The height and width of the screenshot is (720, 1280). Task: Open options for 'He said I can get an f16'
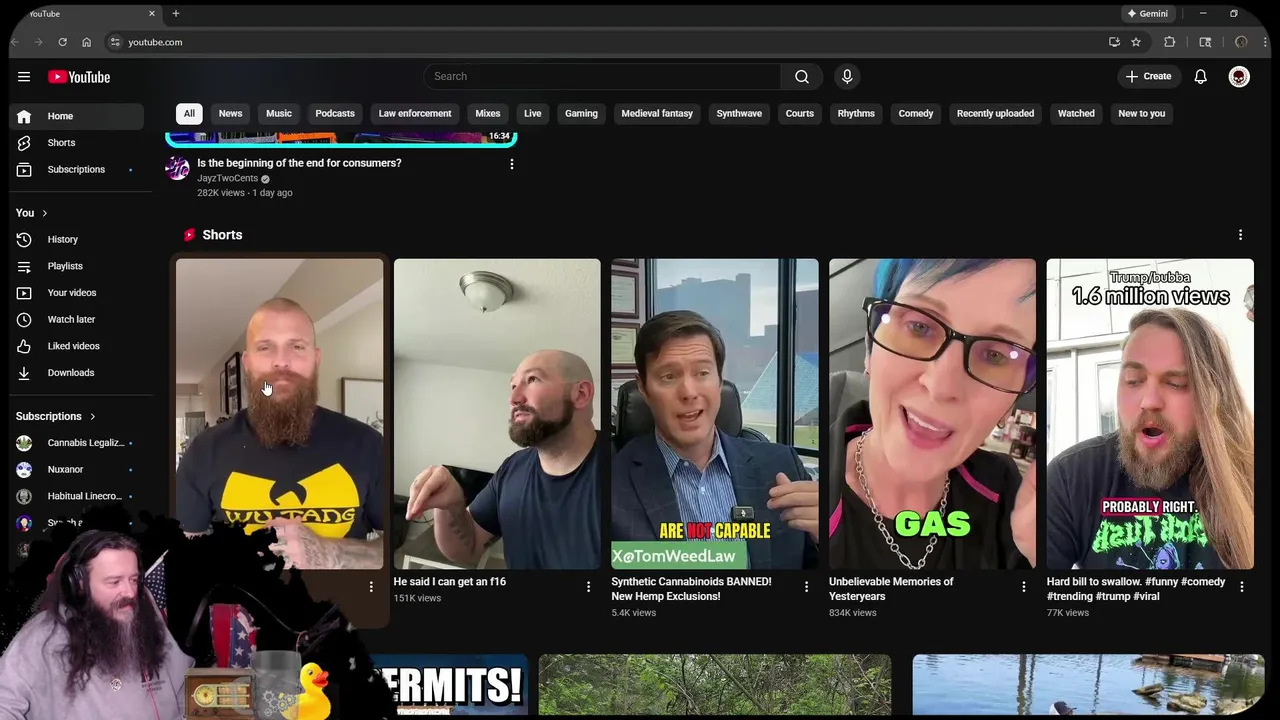588,587
